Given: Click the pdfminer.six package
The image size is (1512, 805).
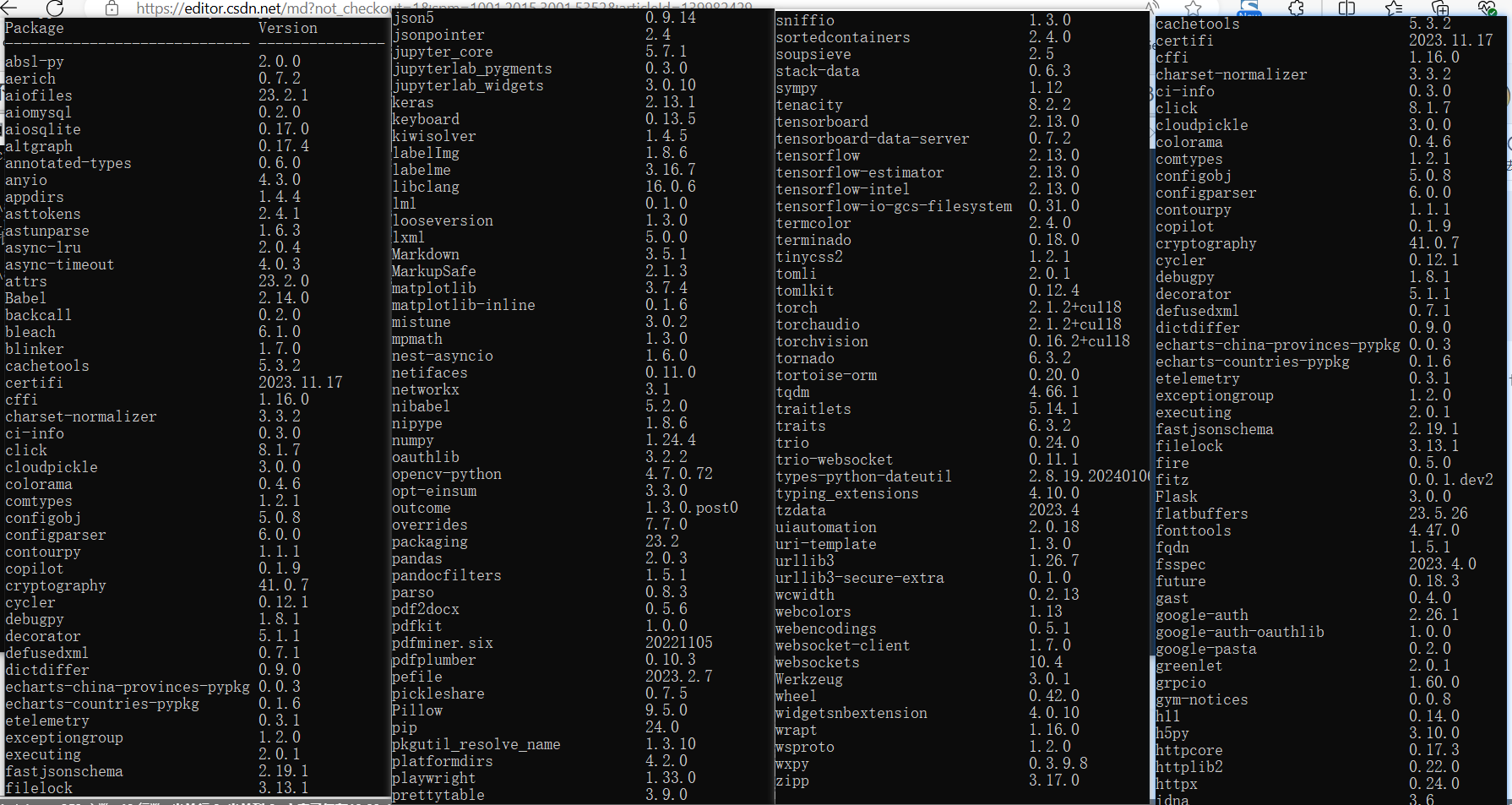Looking at the screenshot, I should coord(443,643).
